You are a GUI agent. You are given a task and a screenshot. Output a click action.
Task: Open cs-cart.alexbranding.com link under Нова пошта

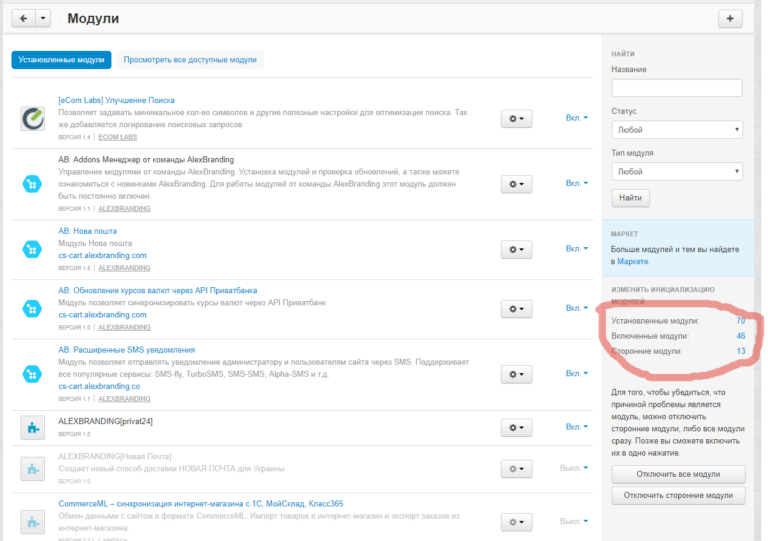pos(102,255)
